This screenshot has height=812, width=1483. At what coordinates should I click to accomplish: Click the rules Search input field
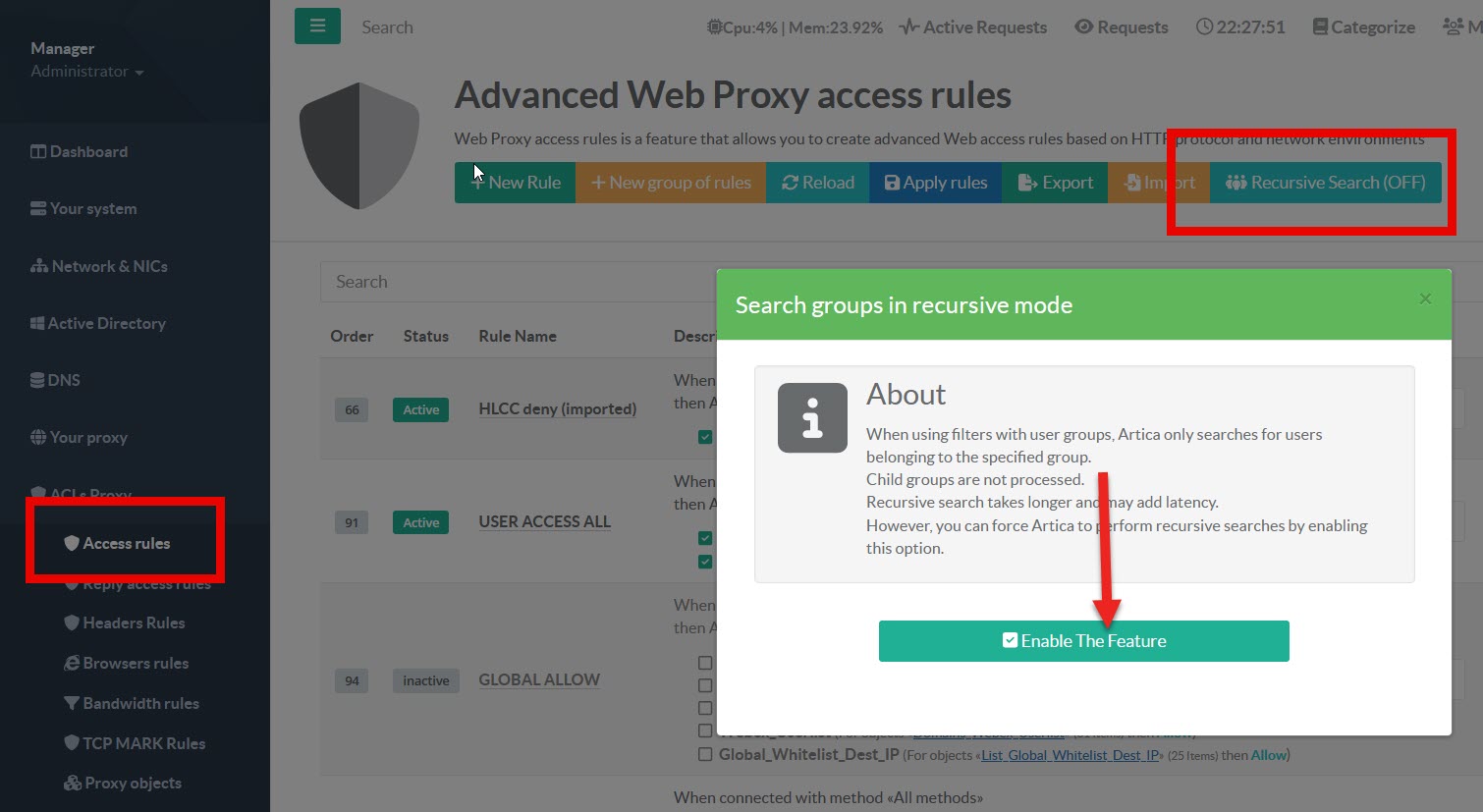pos(521,282)
